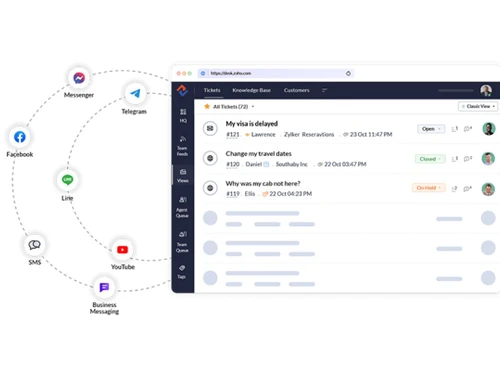Click comments icon on visa ticket row
The height and width of the screenshot is (375, 500).
click(468, 129)
